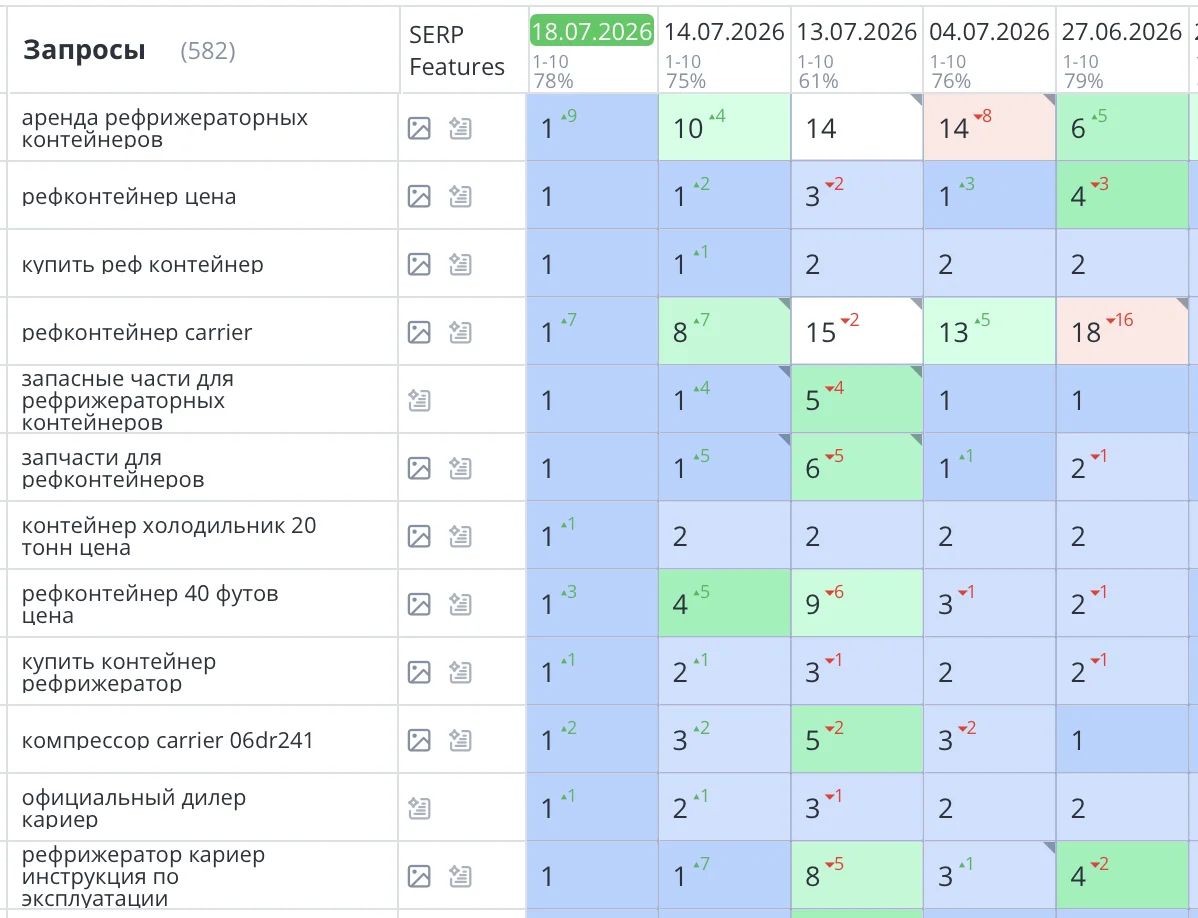This screenshot has width=1198, height=918.
Task: Click corner marker on рефконтейнер carrier 14.07 cell
Action: pyautogui.click(x=785, y=303)
